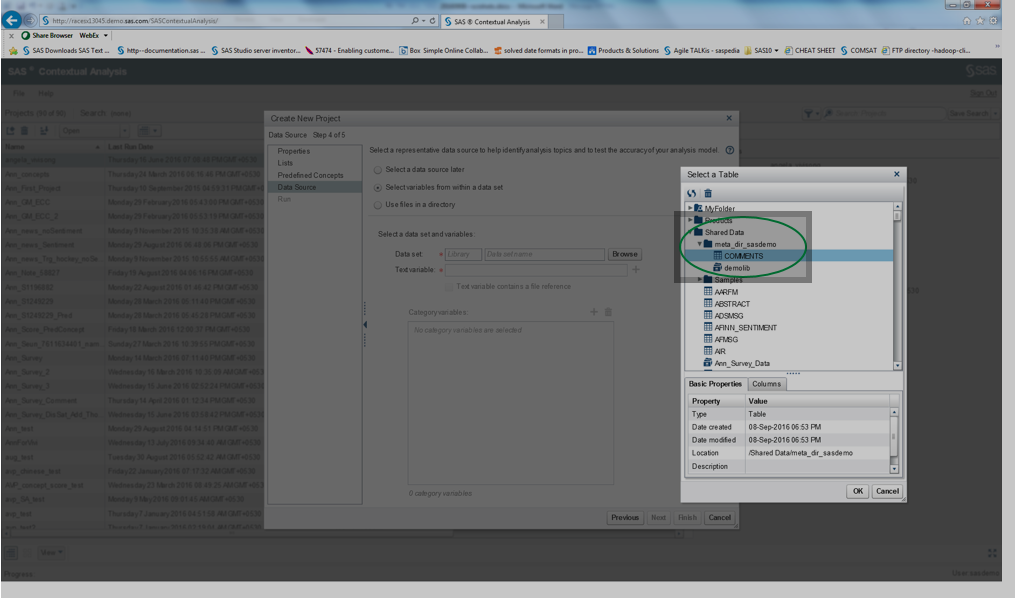1015x598 pixels.
Task: Click the properties table scrollbar down arrow
Action: point(894,469)
